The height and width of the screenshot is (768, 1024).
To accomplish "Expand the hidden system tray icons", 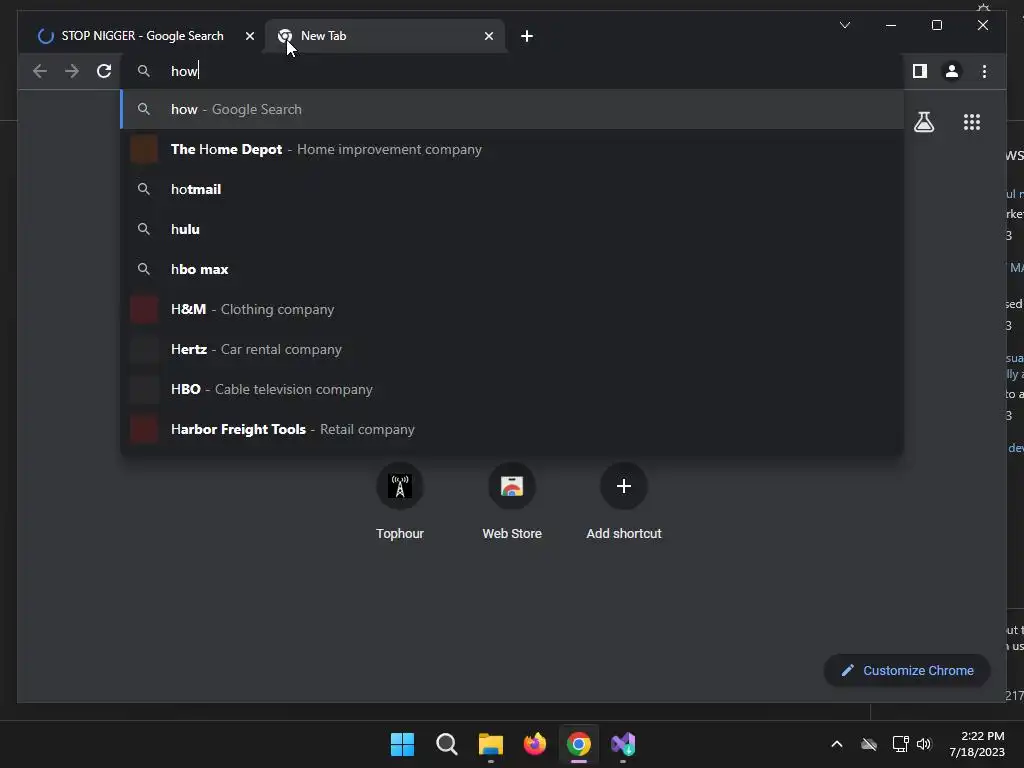I will [x=837, y=744].
